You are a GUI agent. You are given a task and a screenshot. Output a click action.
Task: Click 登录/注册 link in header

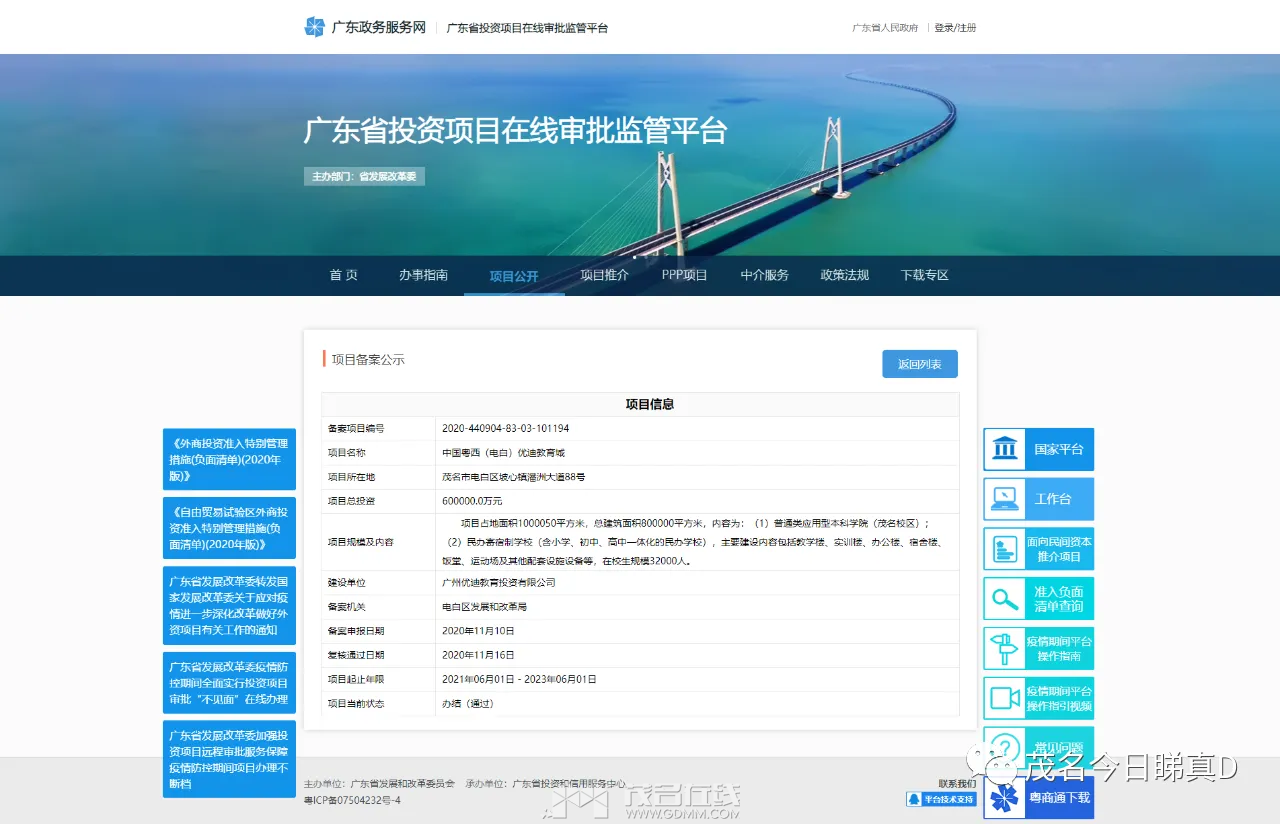click(x=955, y=28)
